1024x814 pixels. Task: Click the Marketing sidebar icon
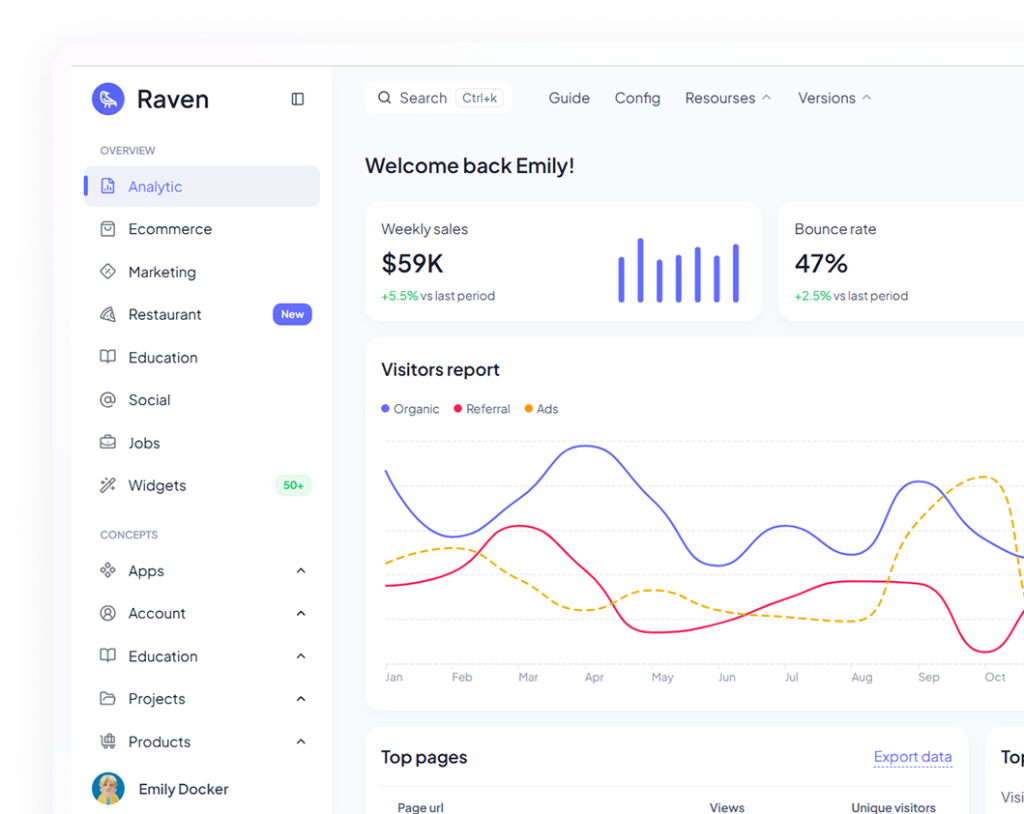coord(108,272)
